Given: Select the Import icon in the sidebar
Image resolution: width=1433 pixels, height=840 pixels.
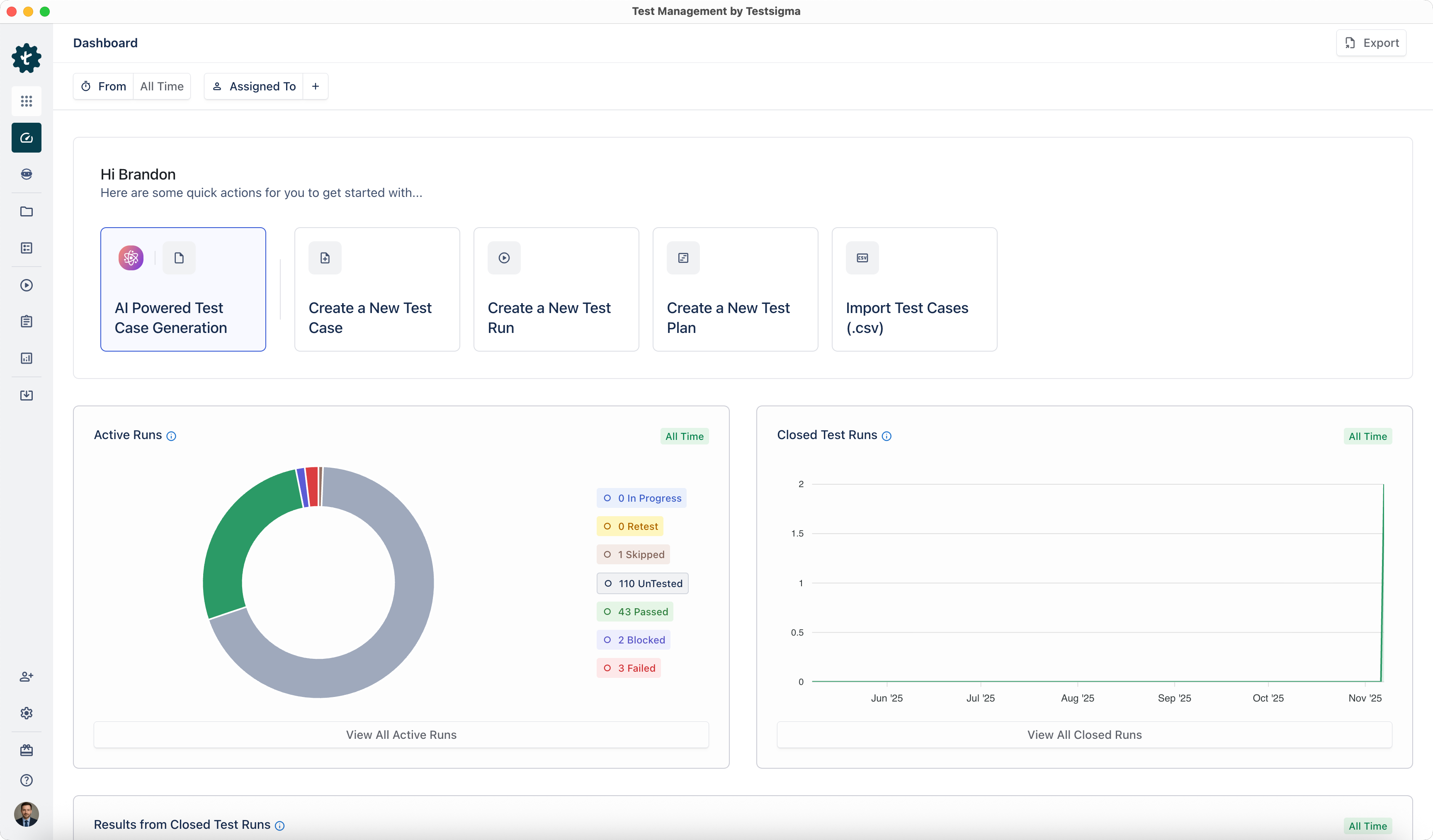Looking at the screenshot, I should [x=26, y=395].
